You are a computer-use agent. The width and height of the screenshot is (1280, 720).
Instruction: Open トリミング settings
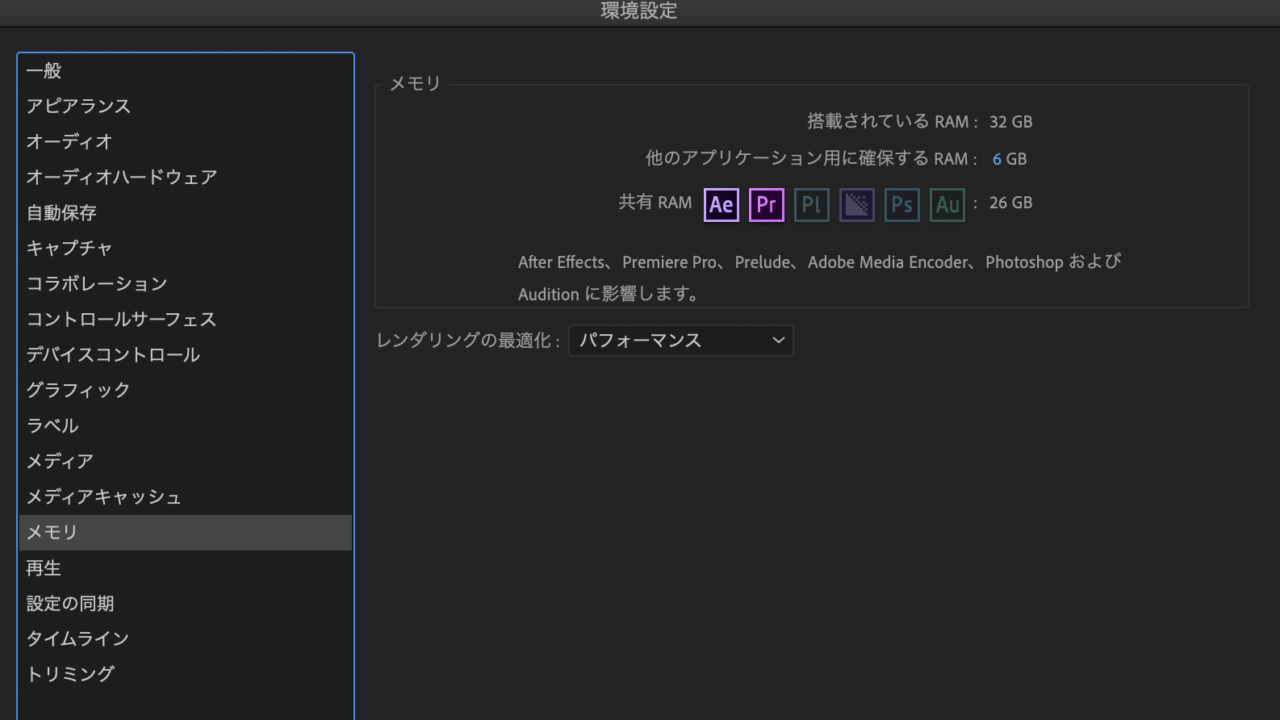(186, 674)
